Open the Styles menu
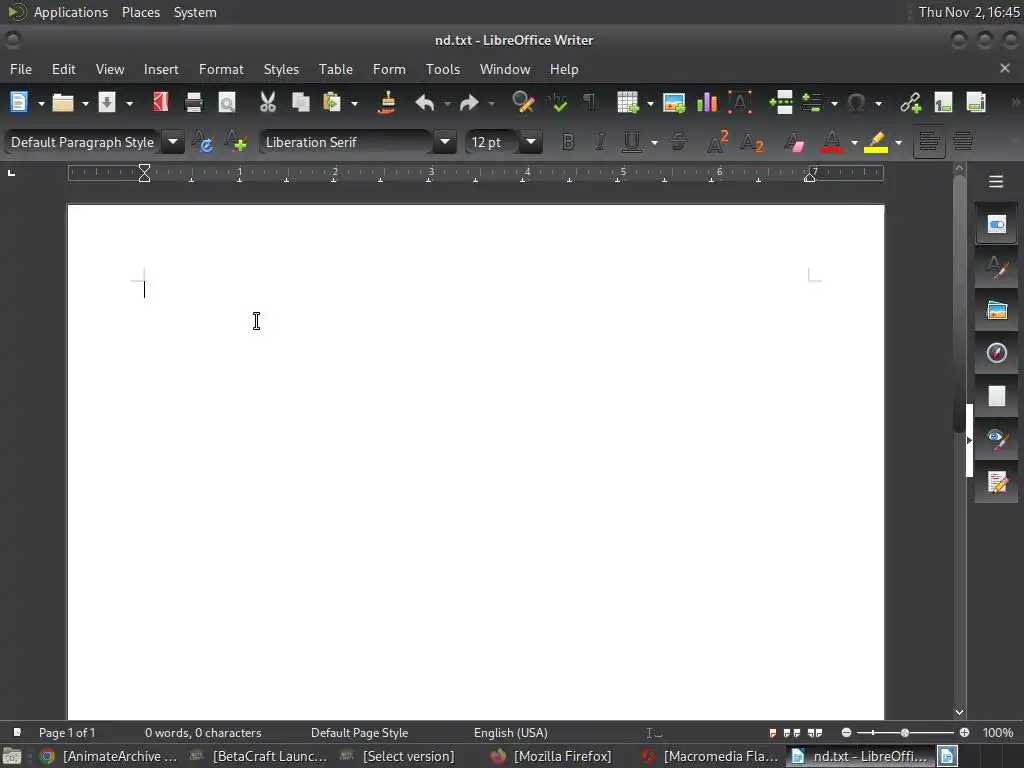1024x768 pixels. [x=281, y=69]
